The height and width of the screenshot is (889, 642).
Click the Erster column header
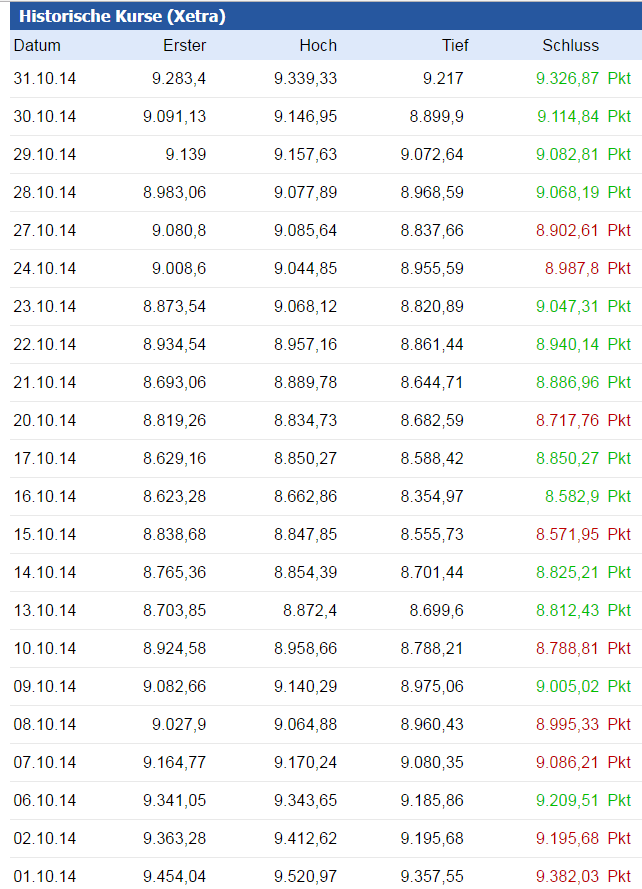point(184,45)
